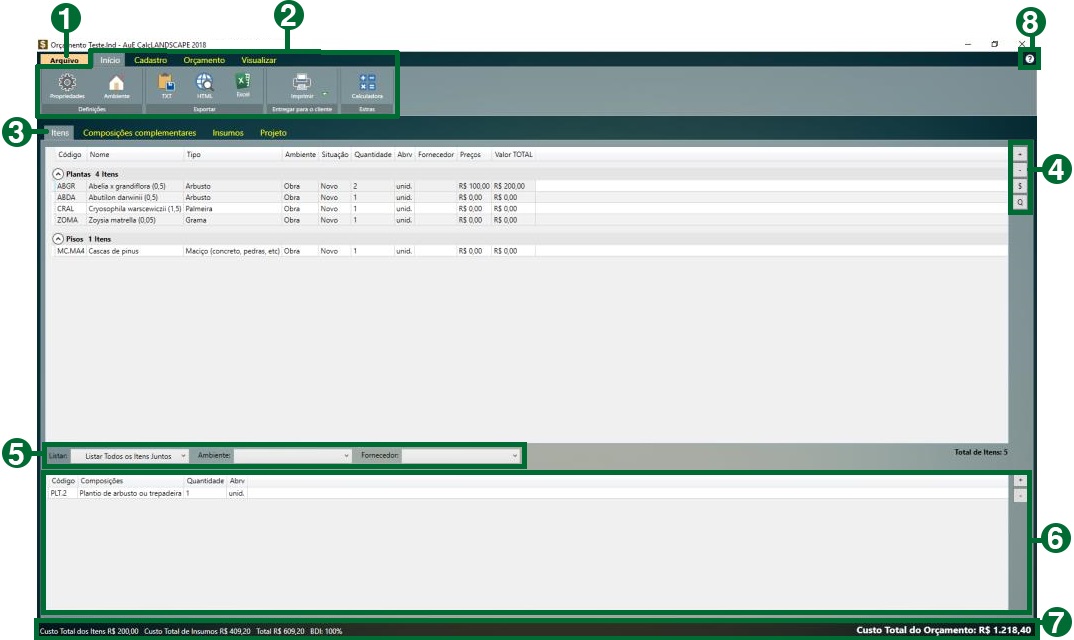Open the Listar dropdown
Image resolution: width=1074 pixels, height=640 pixels.
coord(129,456)
